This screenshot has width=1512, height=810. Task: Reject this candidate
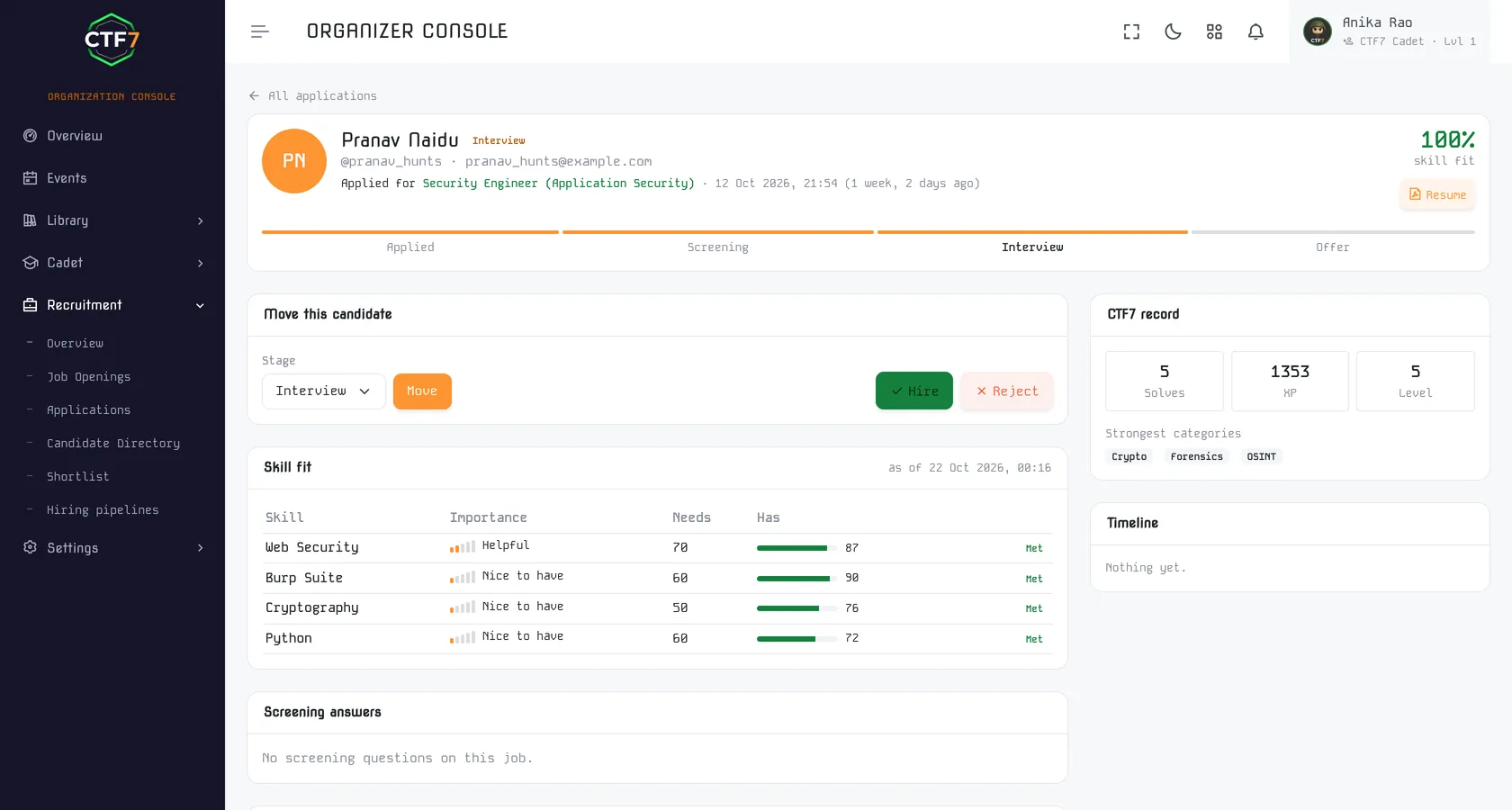pyautogui.click(x=1006, y=391)
